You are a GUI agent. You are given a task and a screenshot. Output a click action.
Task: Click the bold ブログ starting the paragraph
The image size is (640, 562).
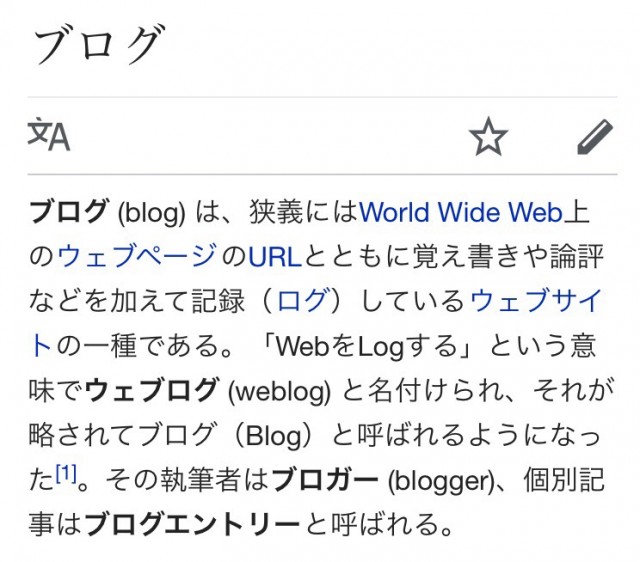point(69,212)
